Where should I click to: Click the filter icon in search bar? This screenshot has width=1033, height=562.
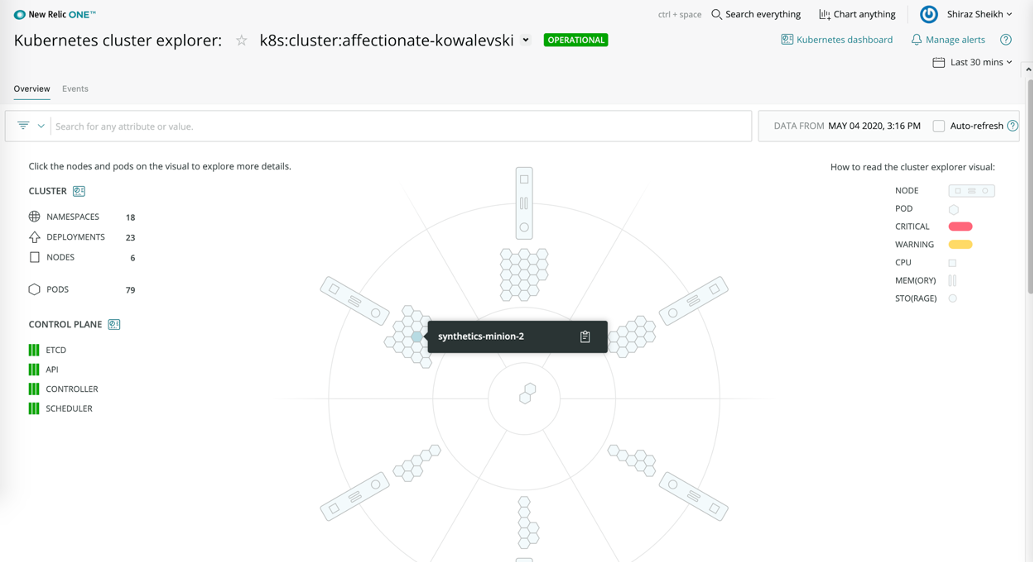point(23,125)
